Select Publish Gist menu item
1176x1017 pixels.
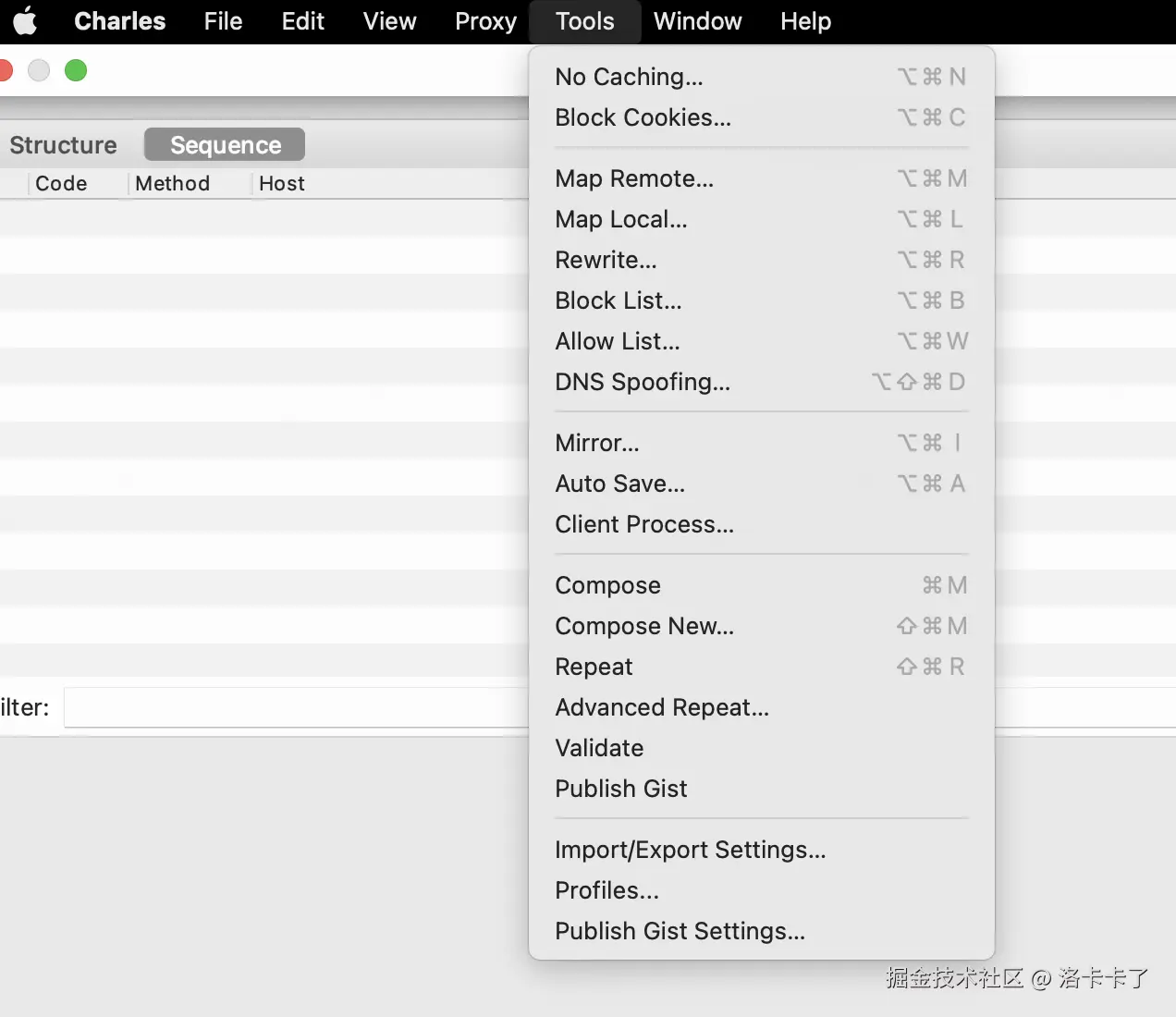[x=761, y=789]
